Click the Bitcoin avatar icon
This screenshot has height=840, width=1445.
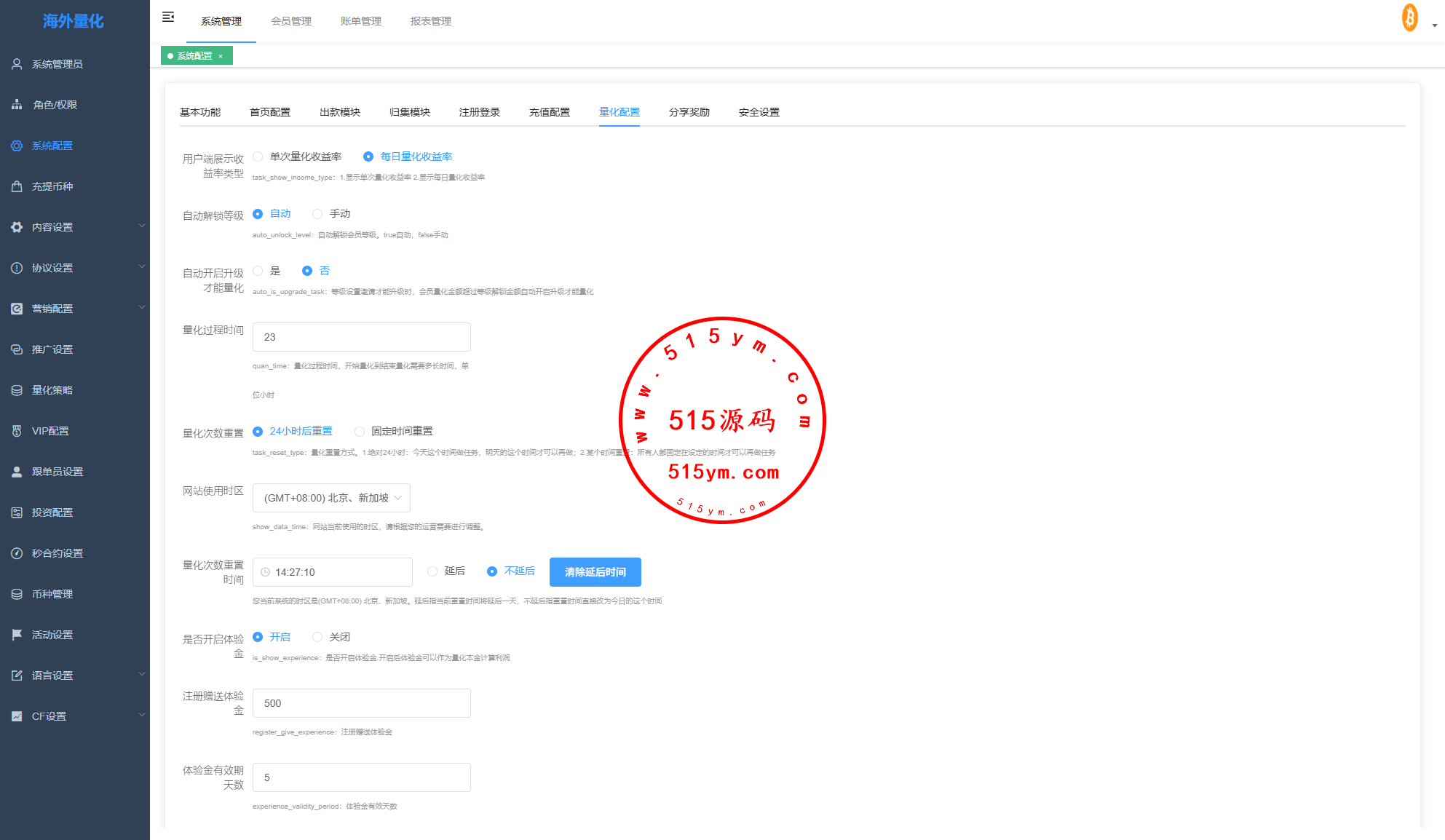1409,18
